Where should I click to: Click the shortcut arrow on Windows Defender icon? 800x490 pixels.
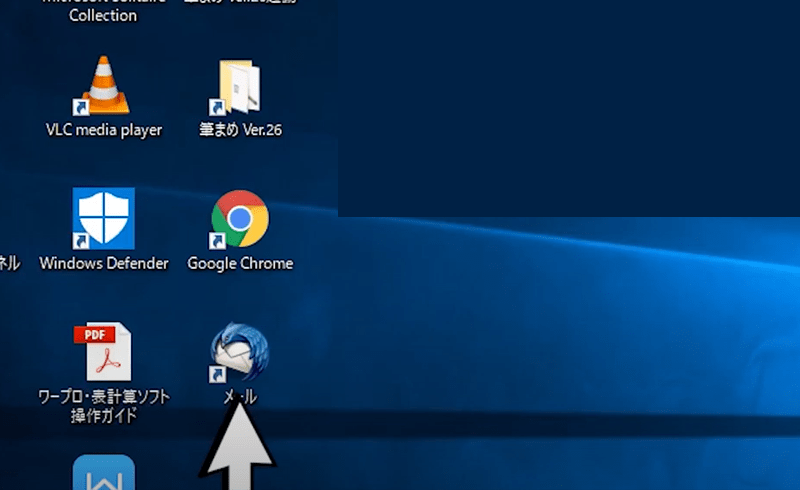click(80, 241)
